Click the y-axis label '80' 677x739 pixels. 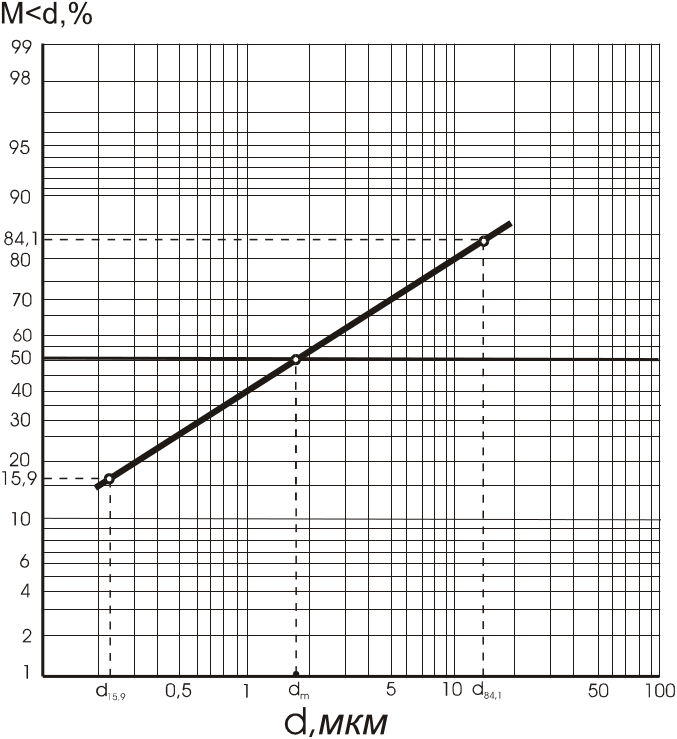(20, 260)
